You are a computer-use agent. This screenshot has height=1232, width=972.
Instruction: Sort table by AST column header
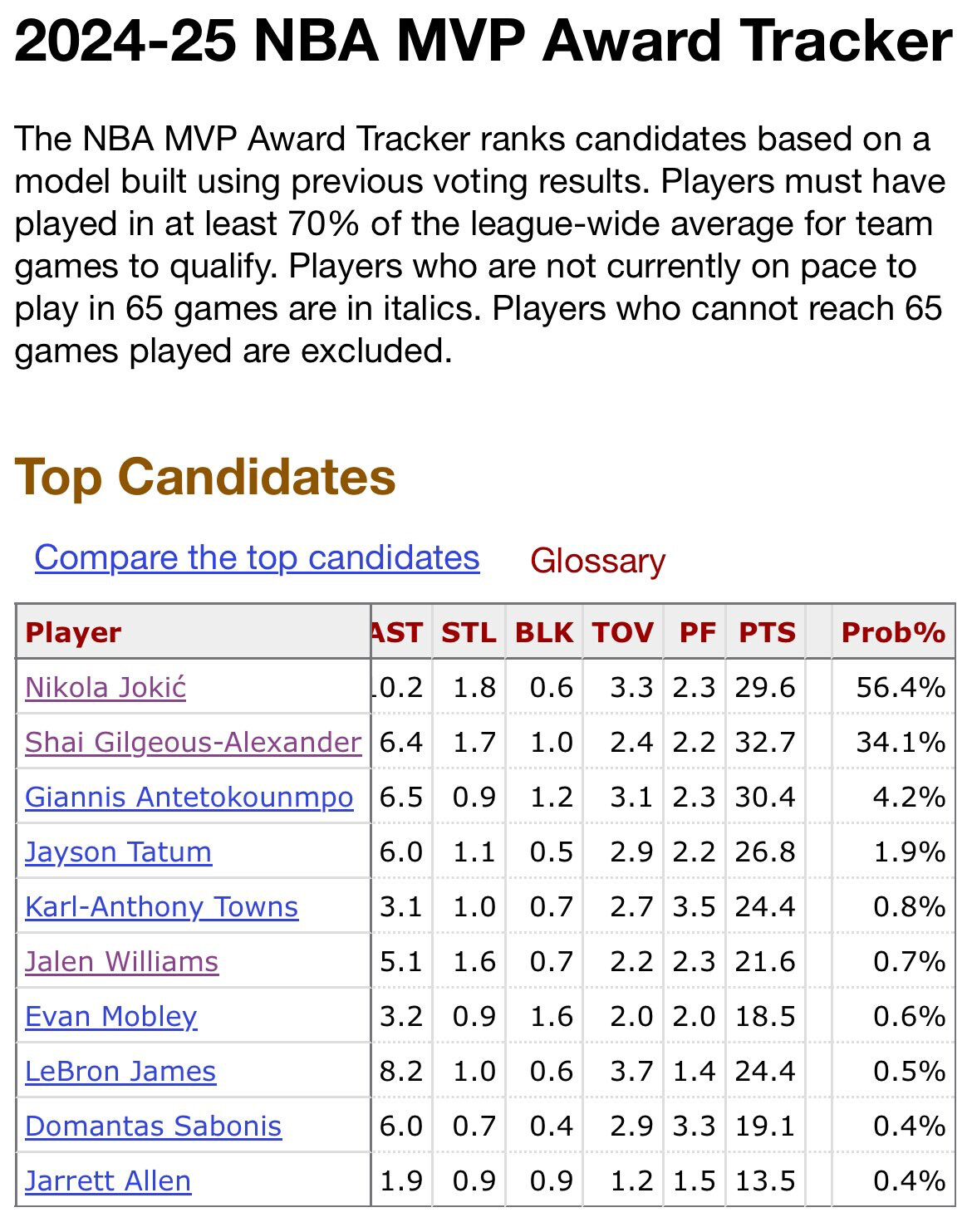pyautogui.click(x=398, y=632)
